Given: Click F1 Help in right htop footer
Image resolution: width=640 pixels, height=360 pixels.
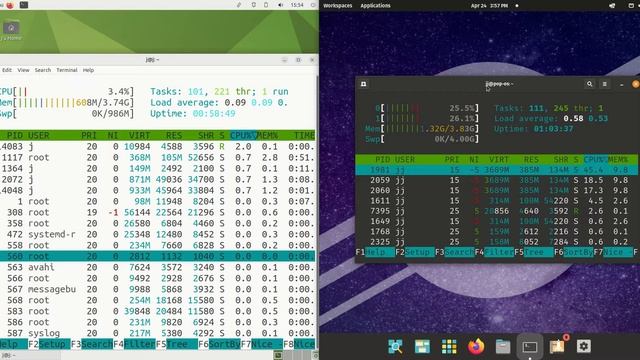Looking at the screenshot, I should [375, 252].
